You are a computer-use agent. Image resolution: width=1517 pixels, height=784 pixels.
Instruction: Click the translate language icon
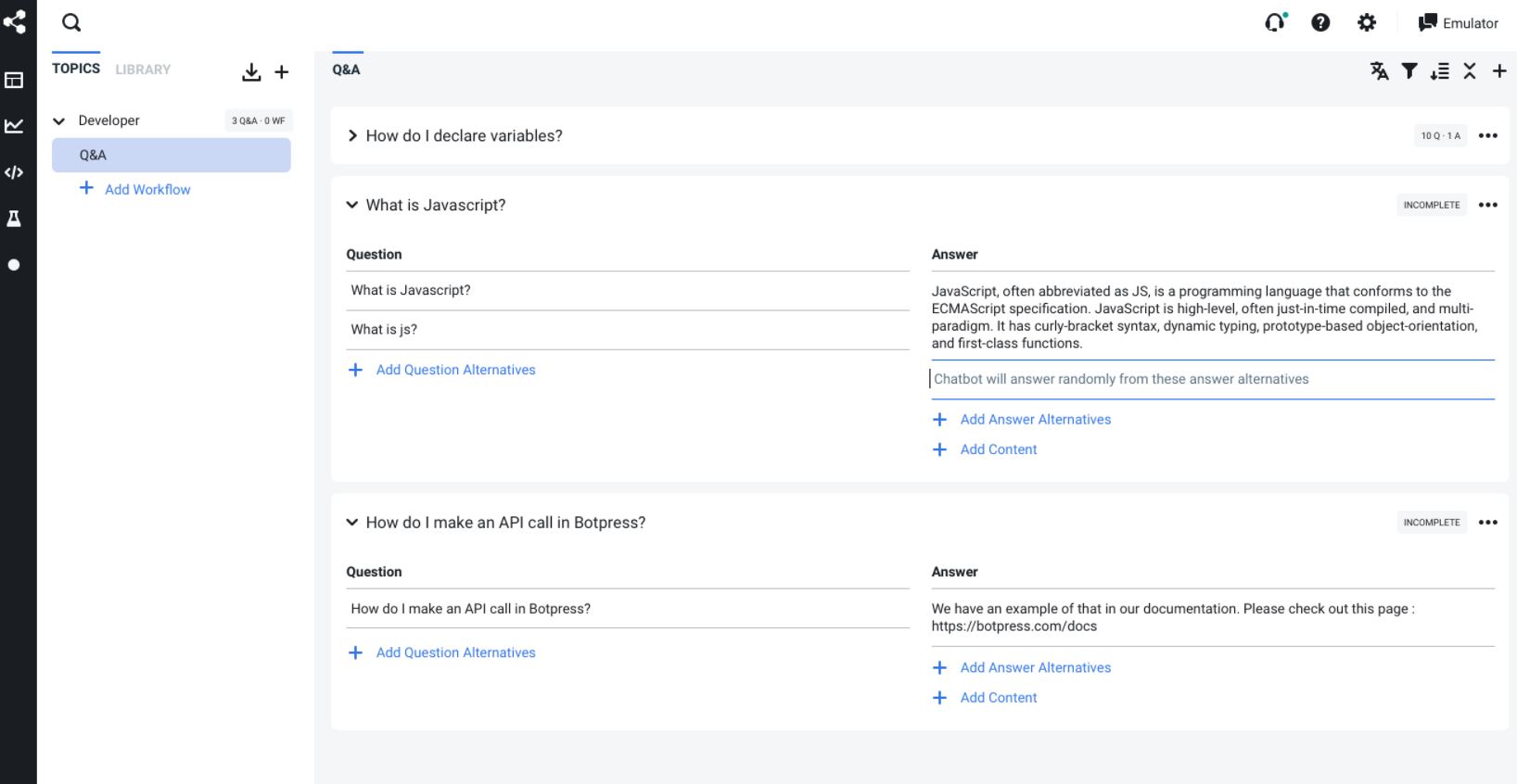point(1380,71)
